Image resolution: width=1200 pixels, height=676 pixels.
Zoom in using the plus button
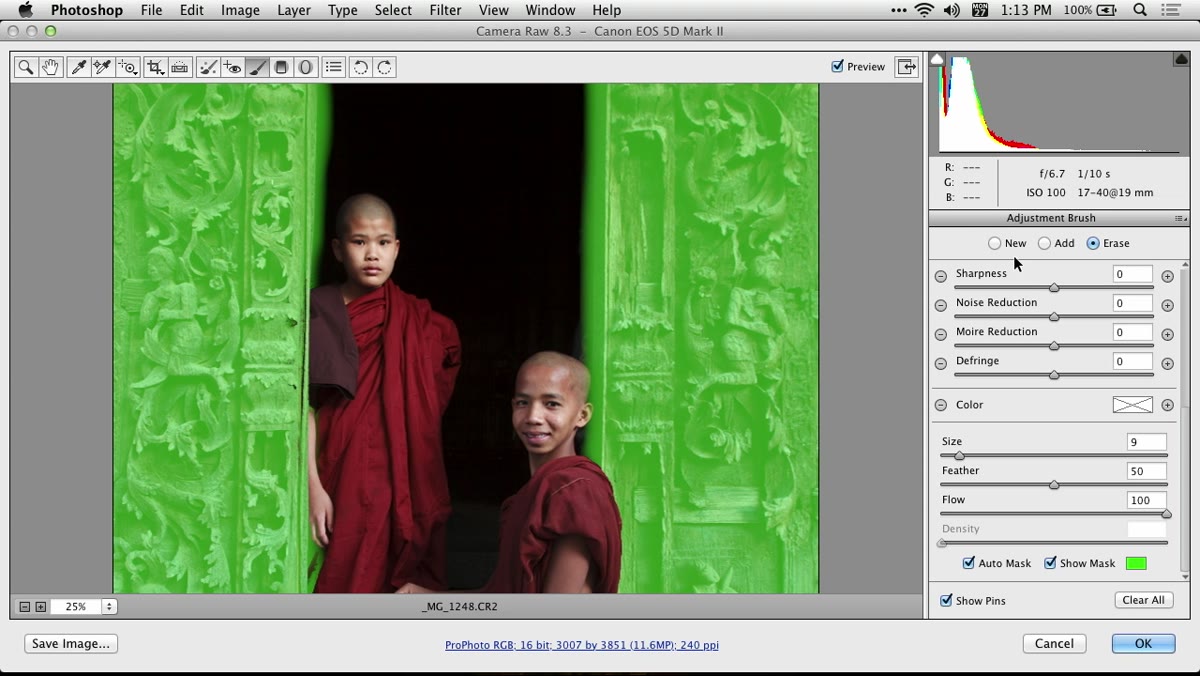tap(40, 607)
